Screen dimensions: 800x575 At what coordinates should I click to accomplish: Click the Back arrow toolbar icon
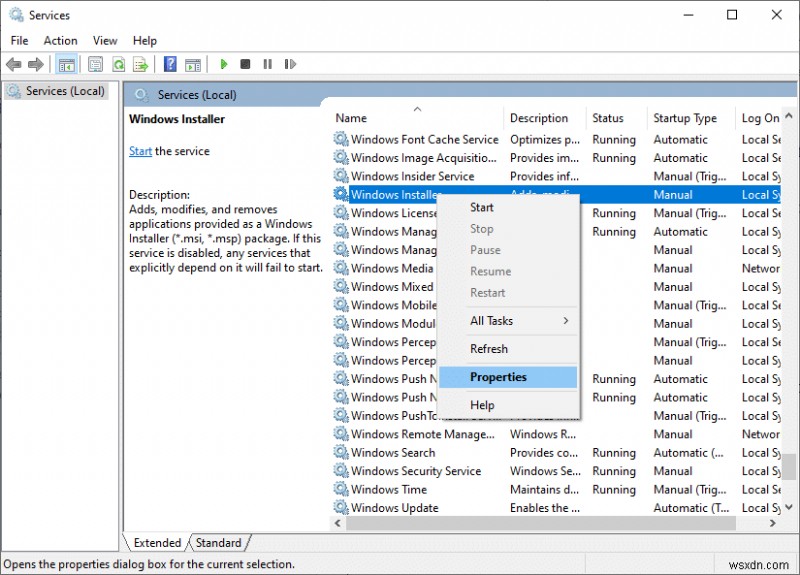tap(14, 64)
